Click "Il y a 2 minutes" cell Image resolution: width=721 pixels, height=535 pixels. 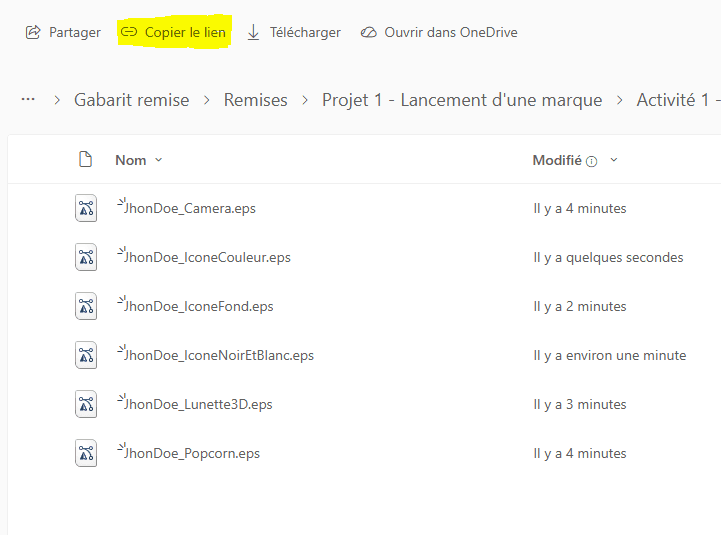(580, 306)
